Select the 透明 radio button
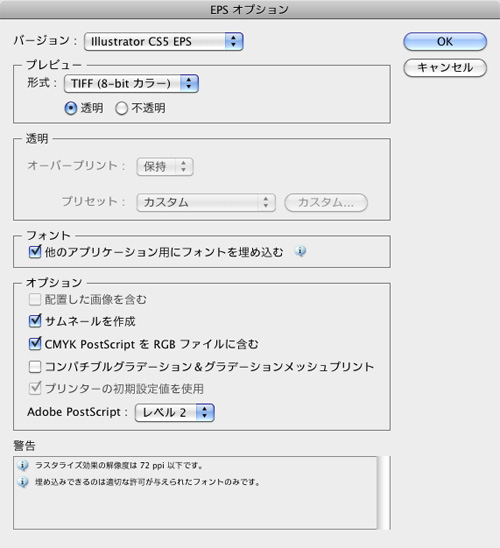 [71, 108]
